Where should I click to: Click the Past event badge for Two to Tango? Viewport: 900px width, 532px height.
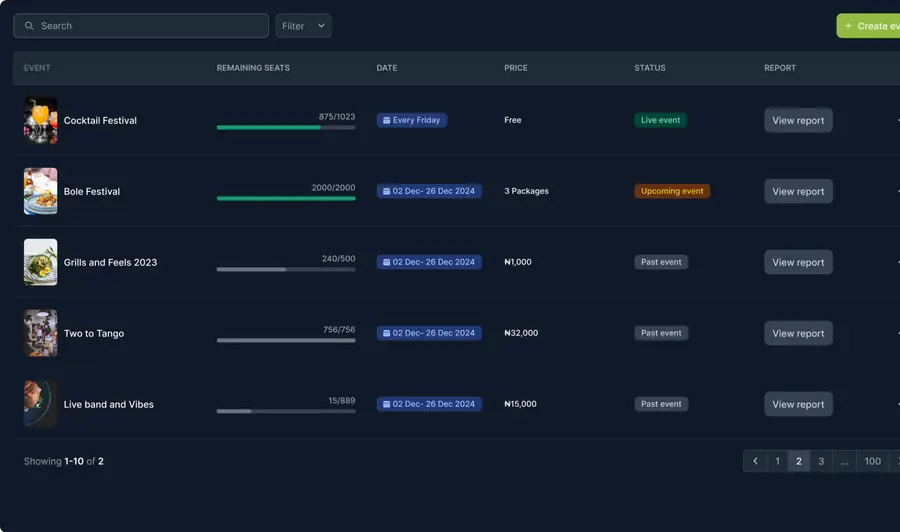point(661,333)
